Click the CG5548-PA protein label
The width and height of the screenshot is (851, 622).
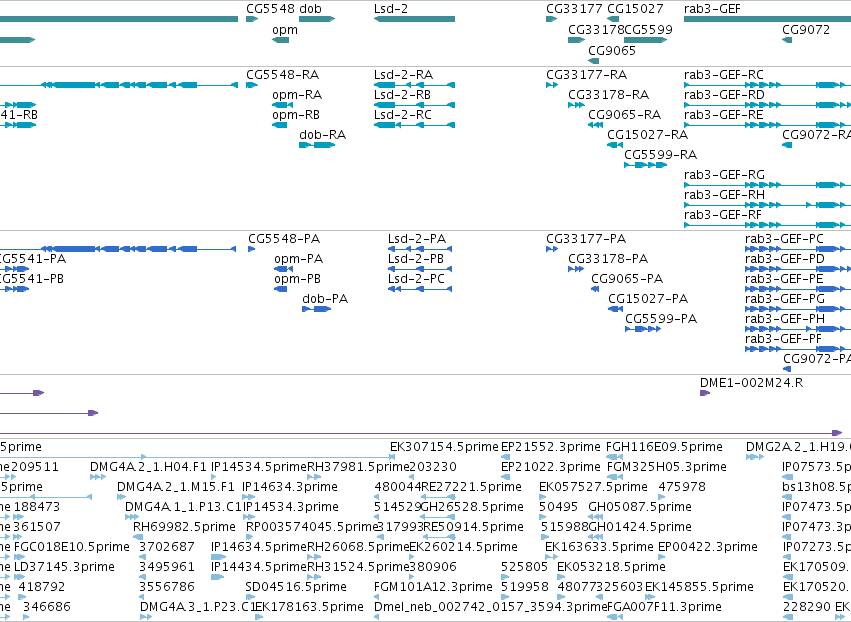point(284,239)
